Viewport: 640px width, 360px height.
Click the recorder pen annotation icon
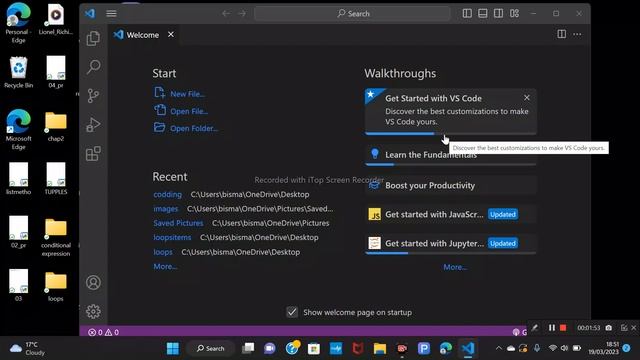[x=535, y=327]
